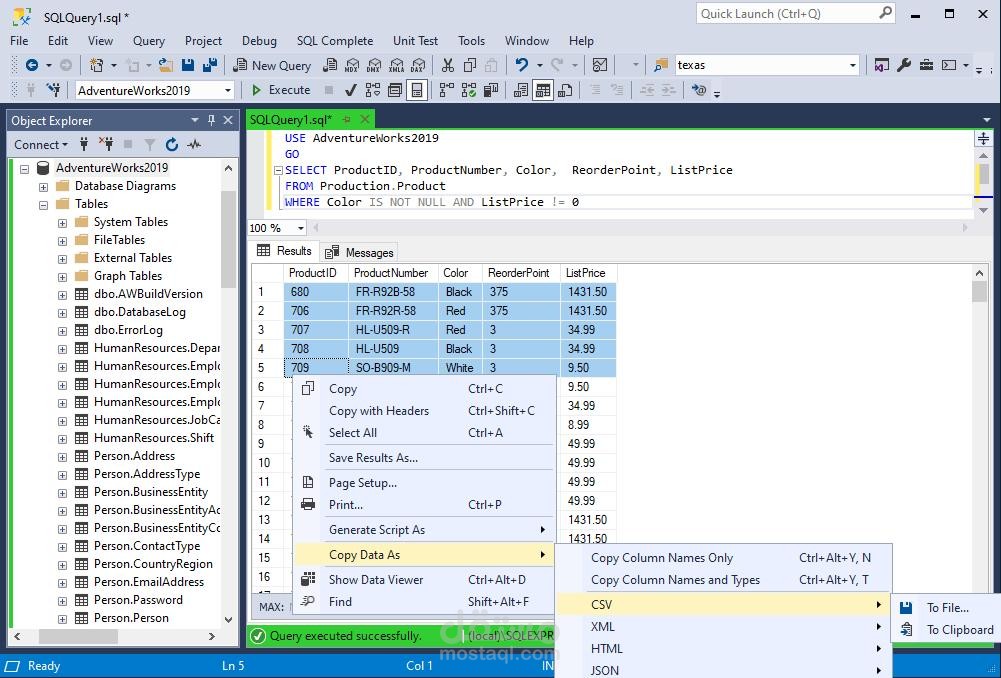Select To Clipboard under CSV
The image size is (1001, 678).
tap(947, 629)
